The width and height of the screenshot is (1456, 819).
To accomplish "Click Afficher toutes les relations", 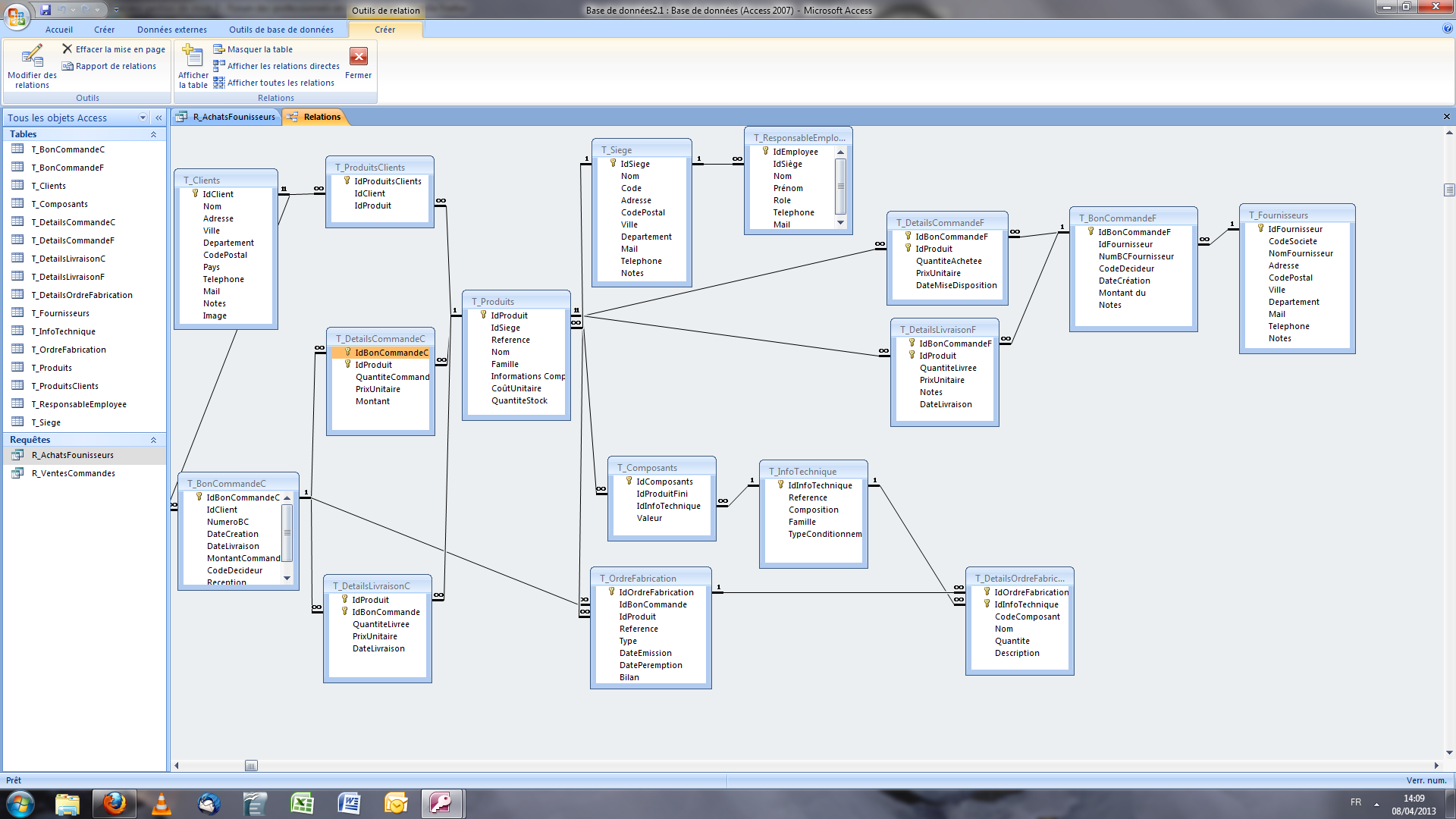I will pos(274,83).
